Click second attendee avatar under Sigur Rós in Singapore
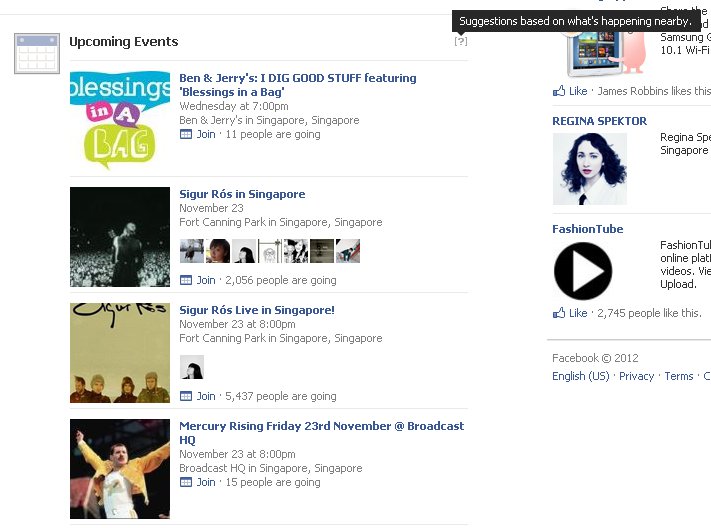Image resolution: width=711 pixels, height=528 pixels. pyautogui.click(x=218, y=251)
